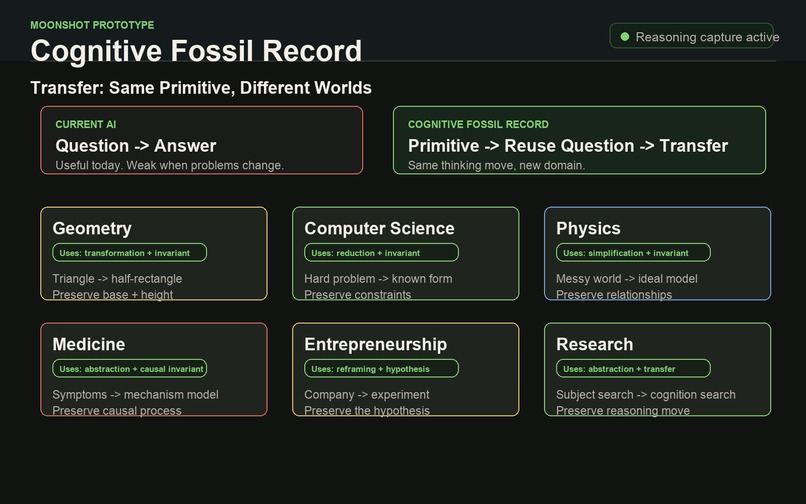The image size is (806, 504).
Task: Click the Physics card heading
Action: click(588, 228)
